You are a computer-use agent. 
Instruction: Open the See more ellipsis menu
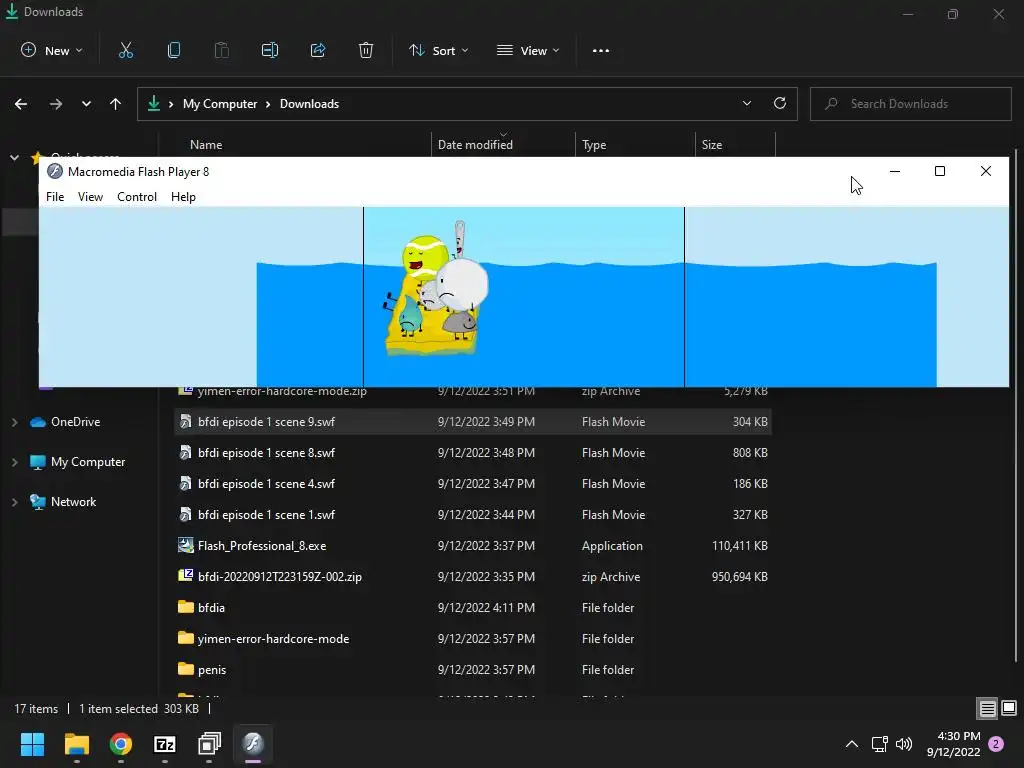coord(601,50)
